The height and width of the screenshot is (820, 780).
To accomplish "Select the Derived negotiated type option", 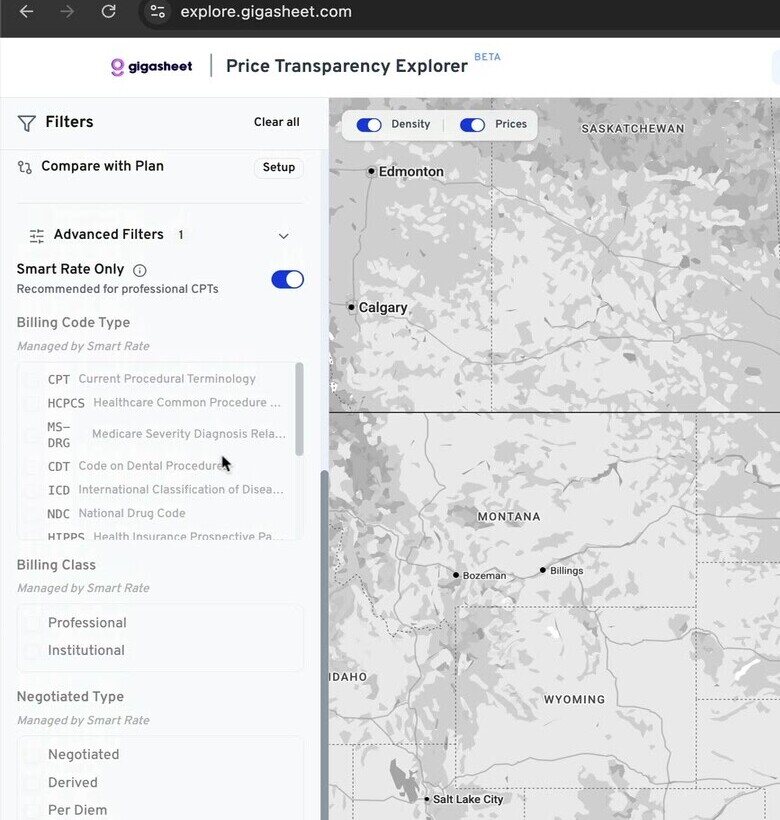I will point(32,782).
